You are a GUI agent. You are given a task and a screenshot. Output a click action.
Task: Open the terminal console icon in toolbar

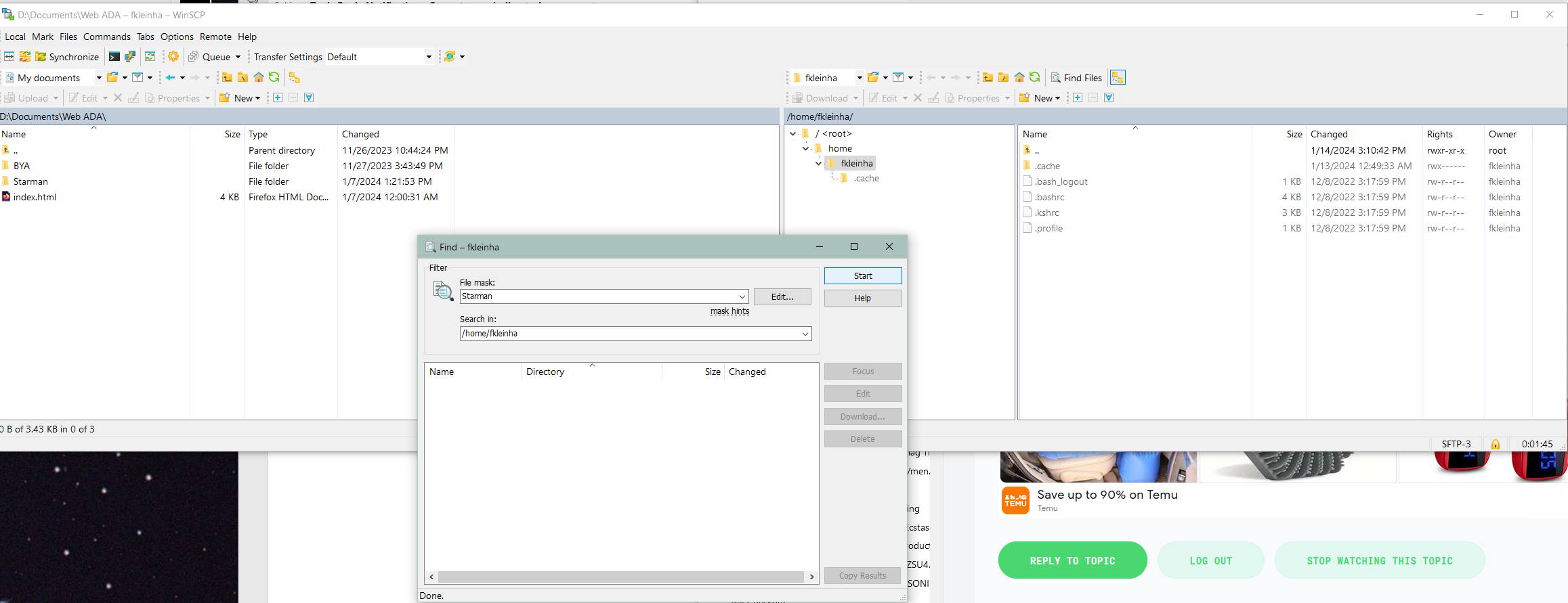pos(114,57)
